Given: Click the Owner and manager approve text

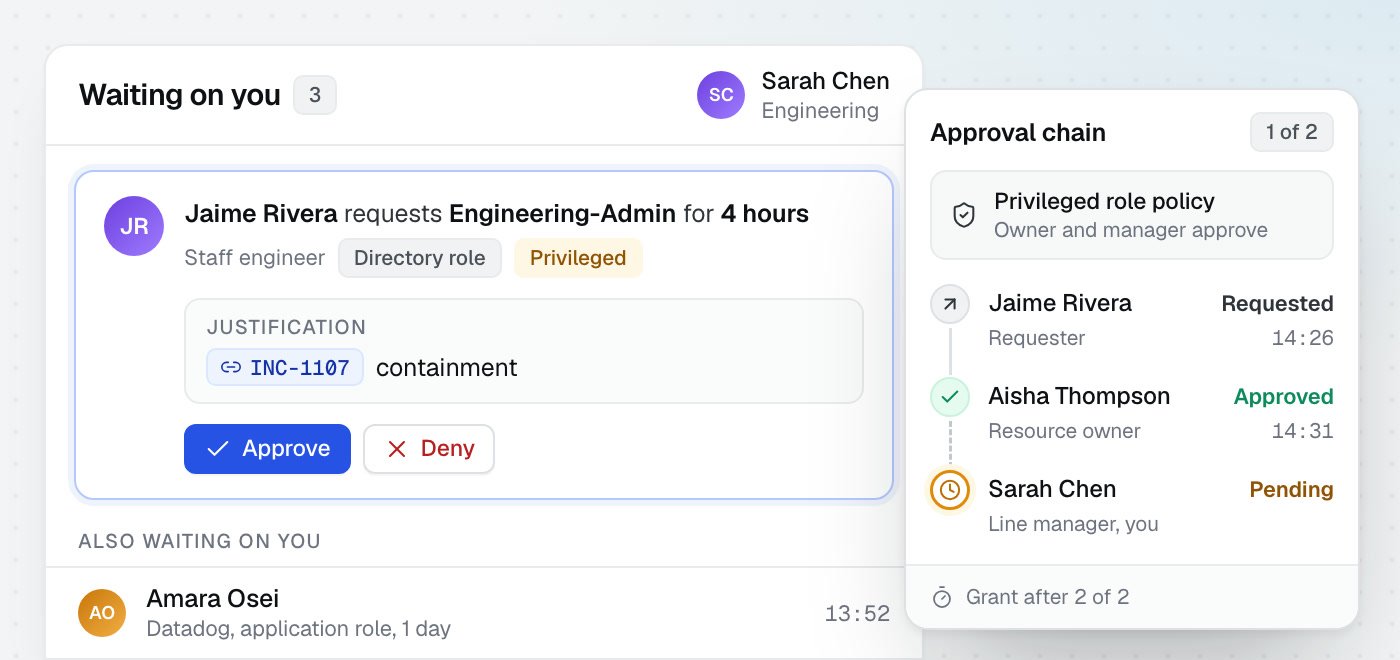Looking at the screenshot, I should coord(1131,230).
